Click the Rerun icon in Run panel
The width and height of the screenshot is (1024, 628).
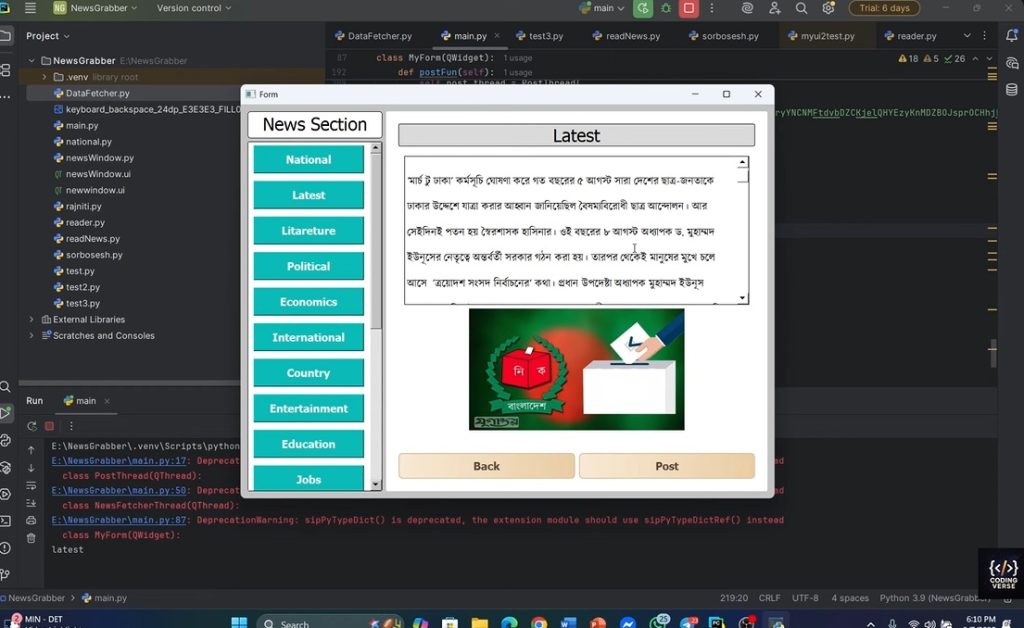point(31,426)
